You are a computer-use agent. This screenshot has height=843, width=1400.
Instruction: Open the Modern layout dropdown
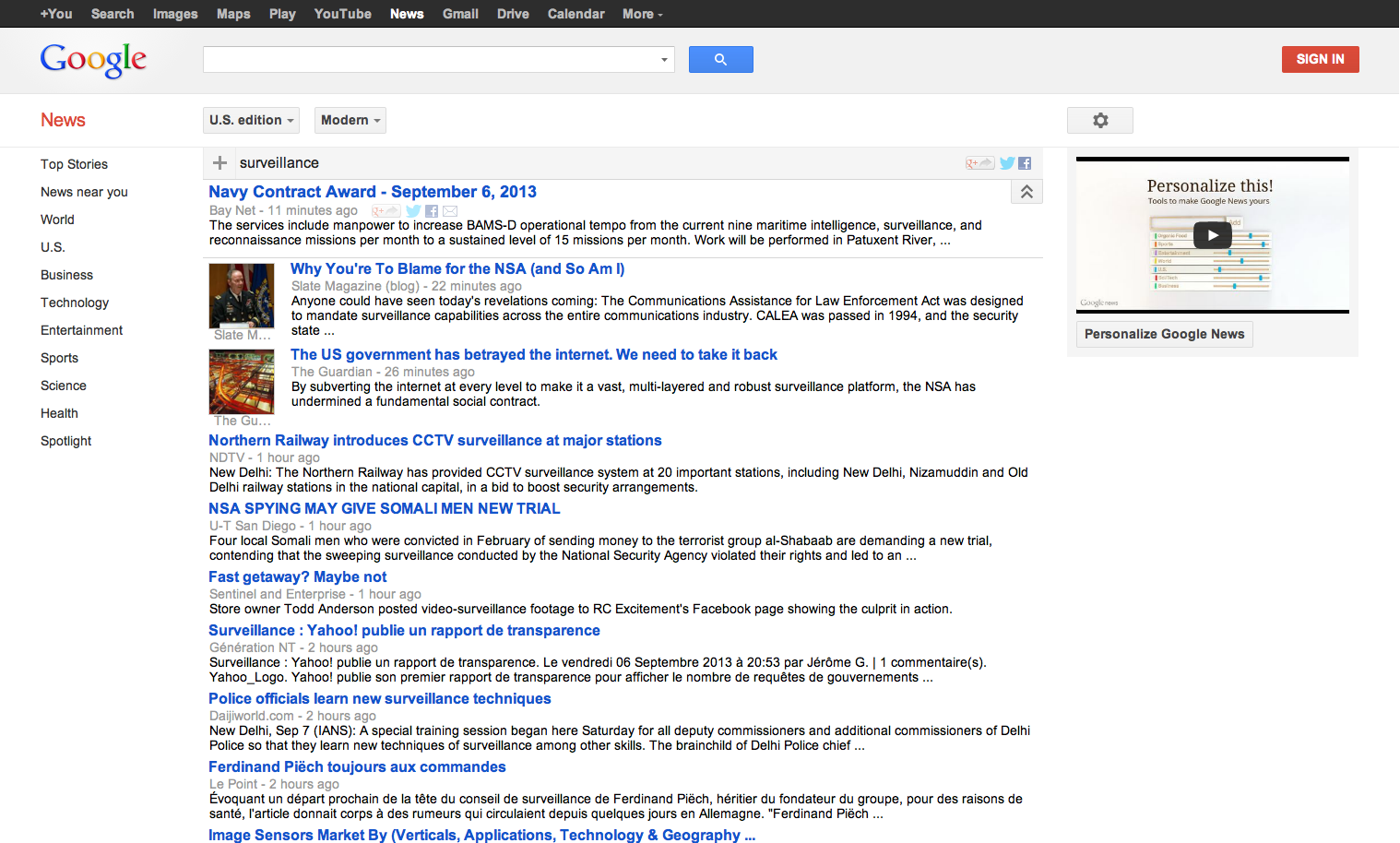350,120
